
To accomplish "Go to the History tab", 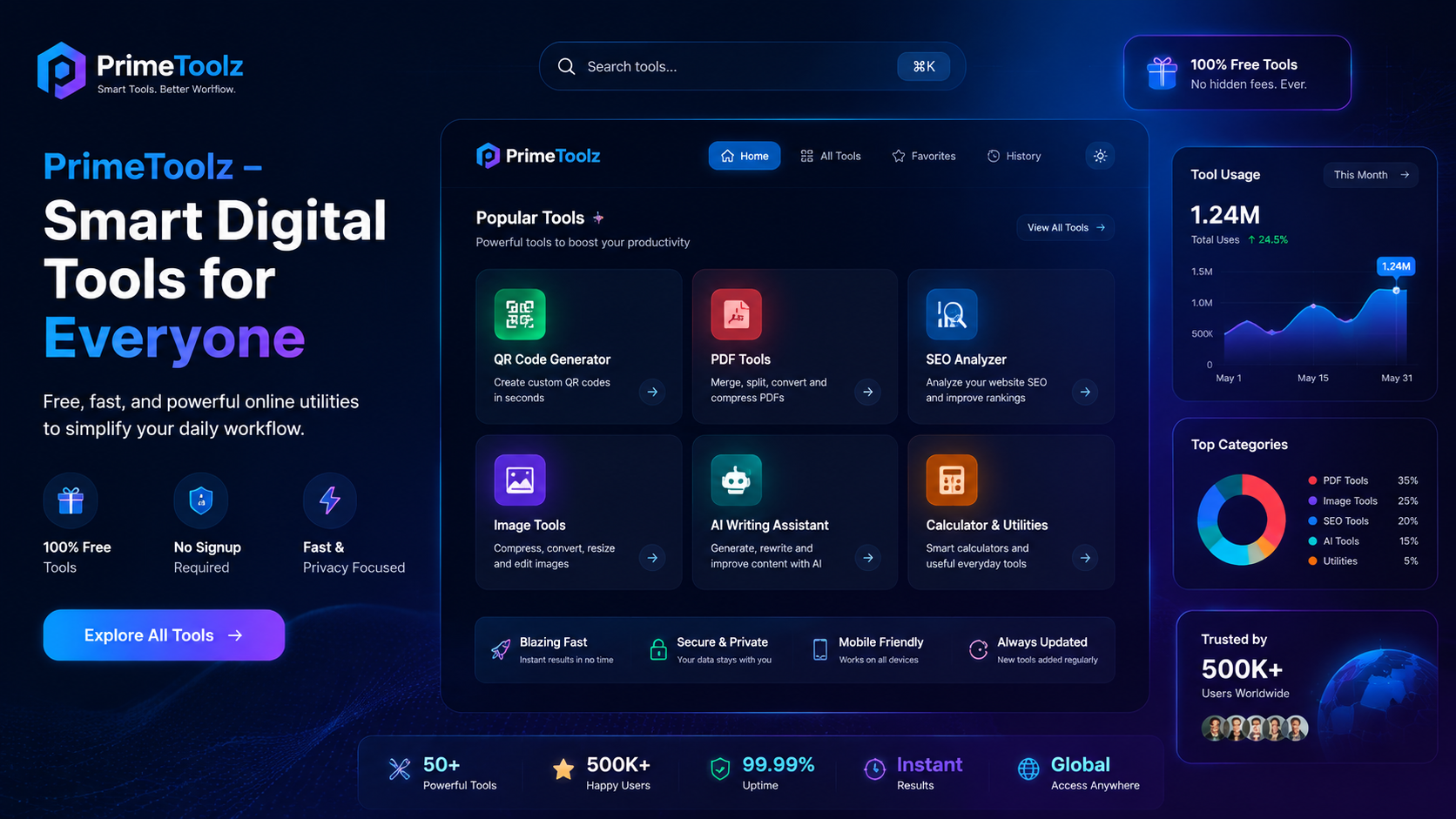I will click(x=1014, y=156).
